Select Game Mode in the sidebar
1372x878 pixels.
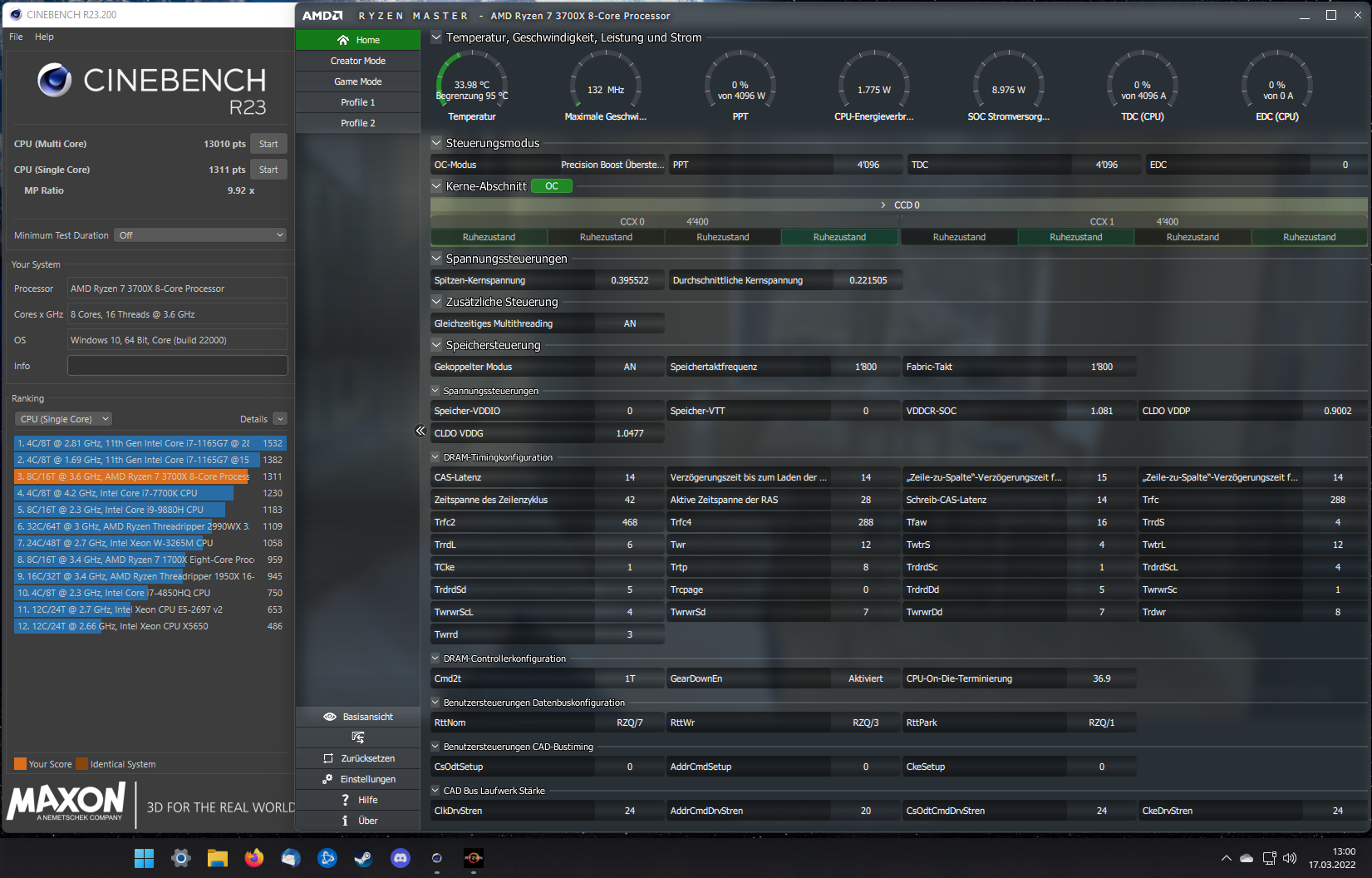point(358,81)
